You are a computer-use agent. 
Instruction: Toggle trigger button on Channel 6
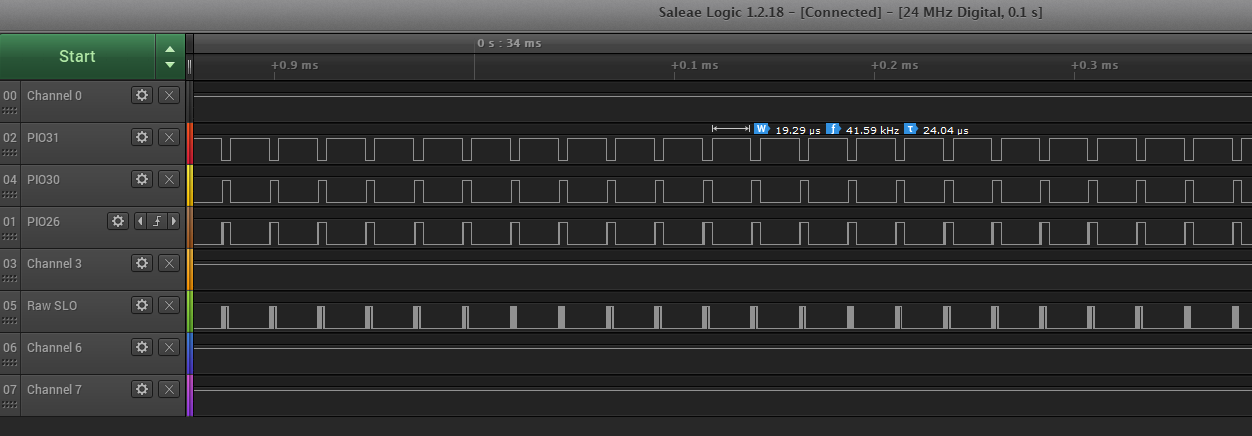pos(169,347)
